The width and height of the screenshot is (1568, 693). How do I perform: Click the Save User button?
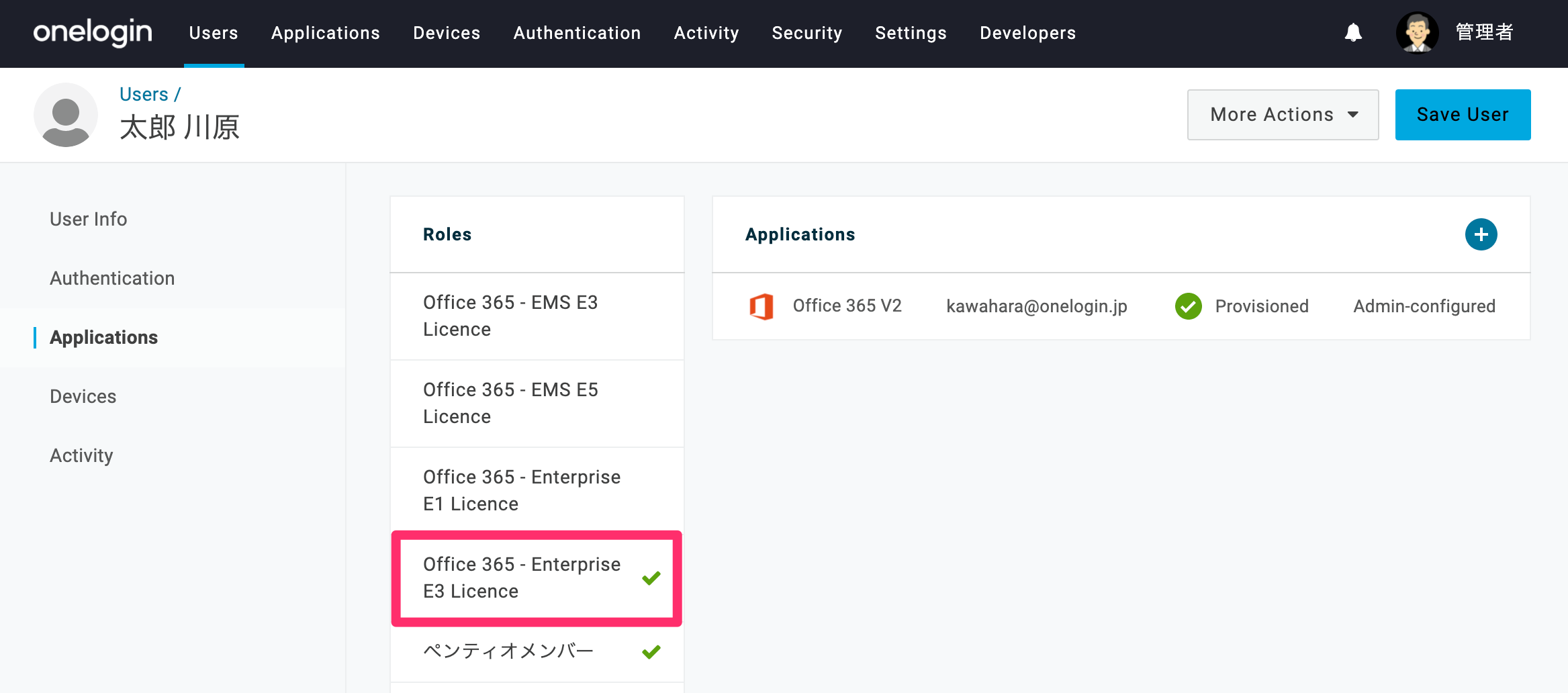[x=1463, y=115]
